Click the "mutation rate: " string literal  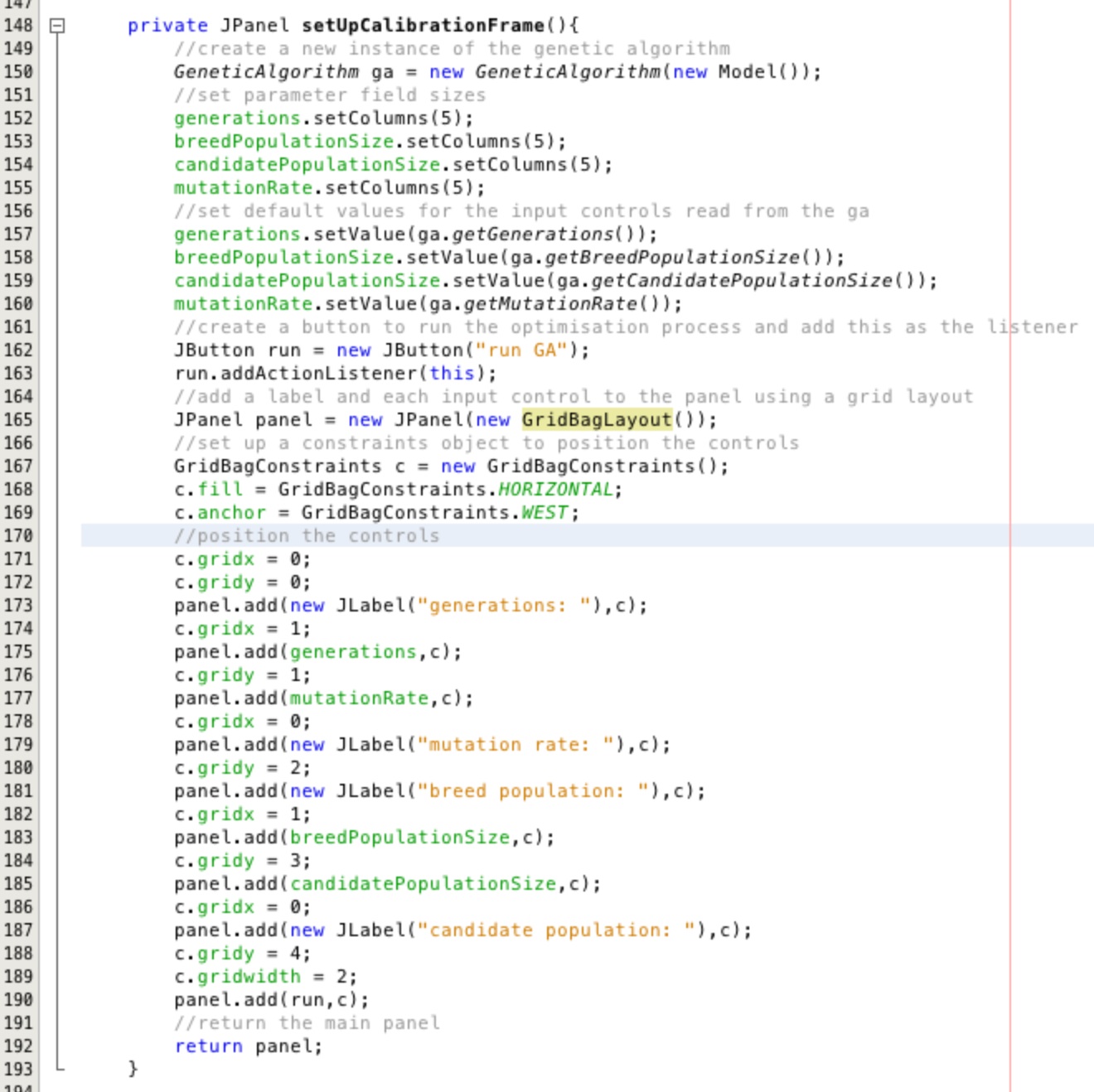516,745
